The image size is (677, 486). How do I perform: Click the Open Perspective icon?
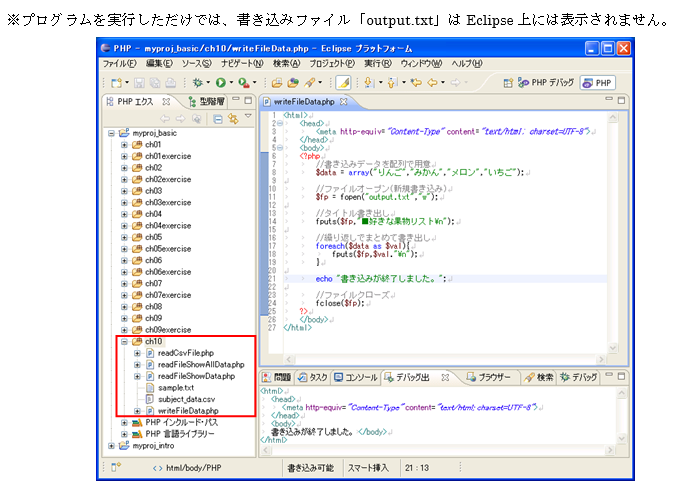(x=509, y=82)
